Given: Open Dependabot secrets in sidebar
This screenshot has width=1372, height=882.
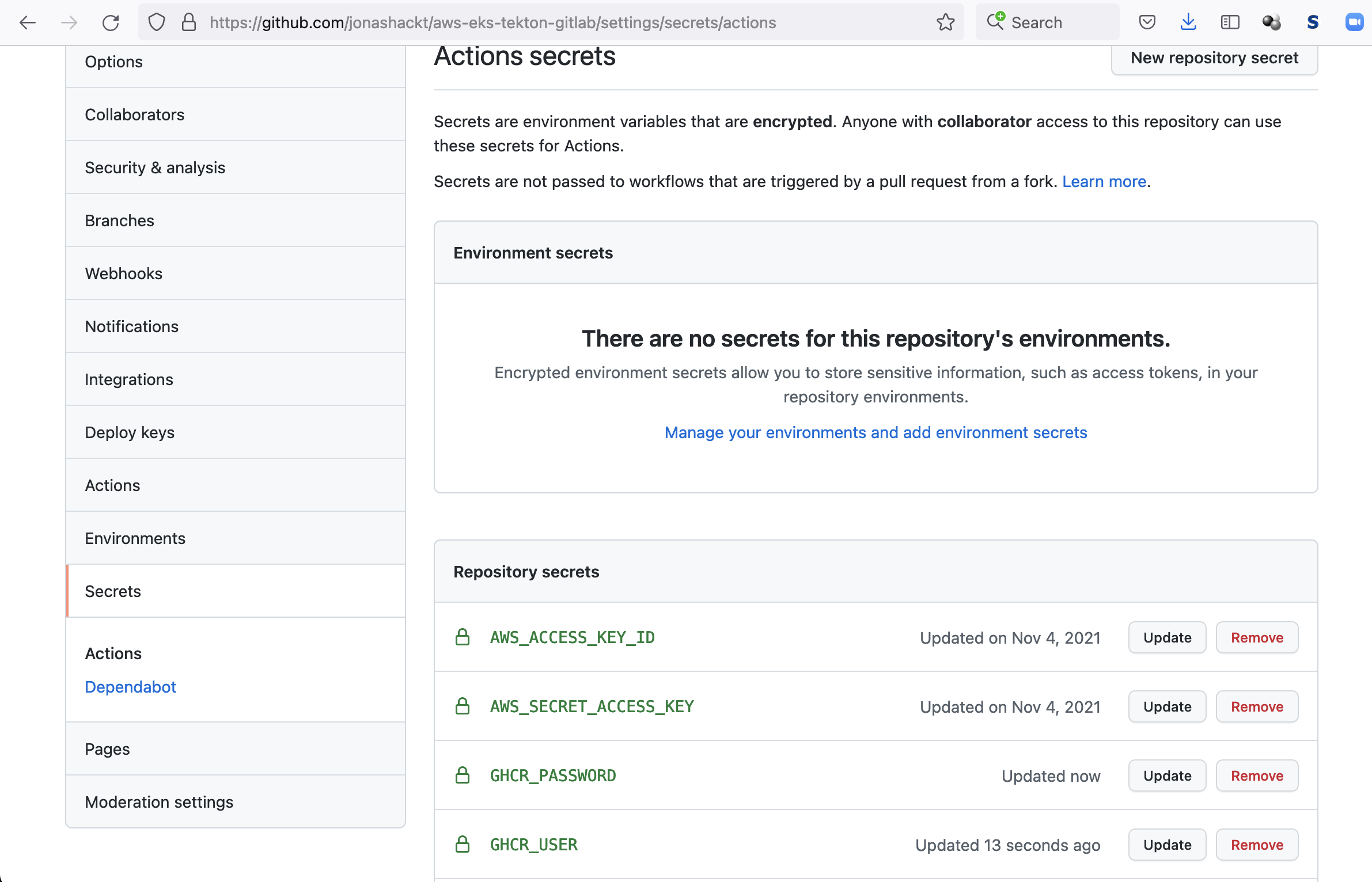Looking at the screenshot, I should 130,687.
